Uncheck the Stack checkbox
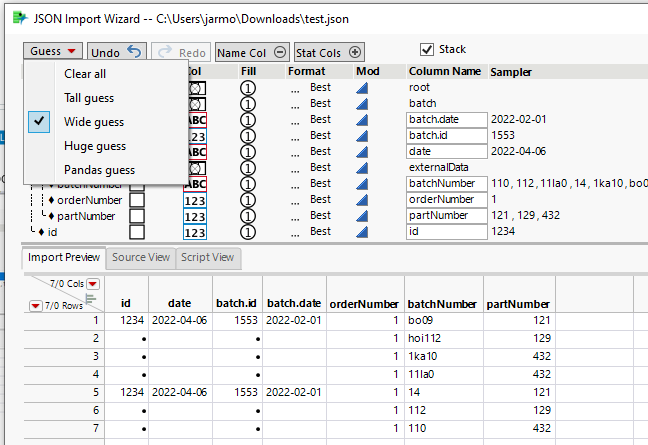The image size is (648, 445). 426,50
